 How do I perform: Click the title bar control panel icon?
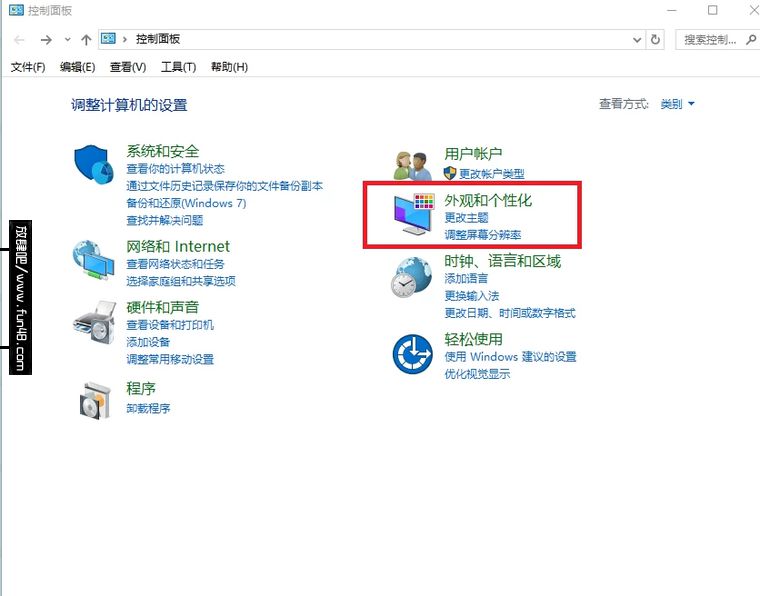tap(16, 10)
